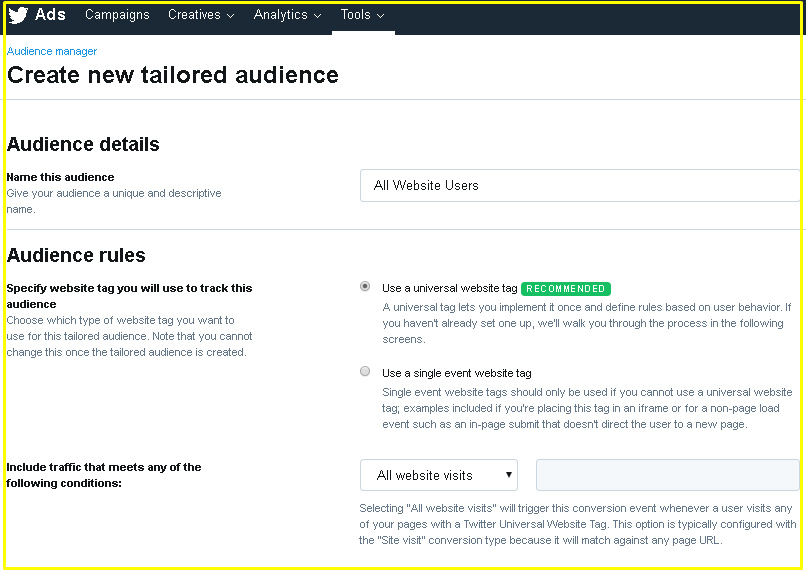The image size is (806, 572).
Task: Open the Creatives menu
Action: click(194, 15)
